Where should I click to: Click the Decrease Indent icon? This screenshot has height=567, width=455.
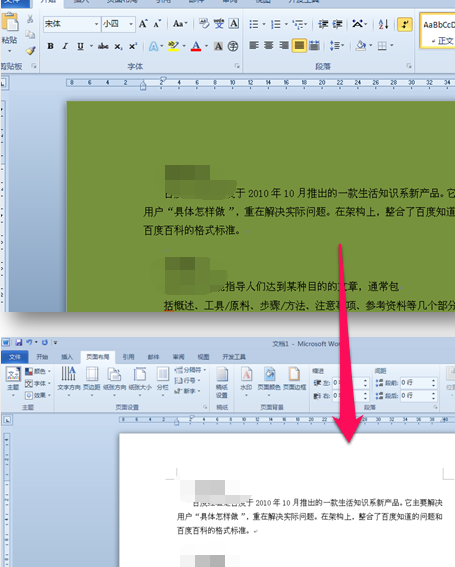click(x=323, y=24)
